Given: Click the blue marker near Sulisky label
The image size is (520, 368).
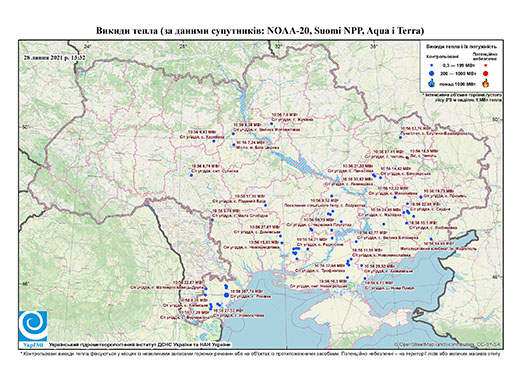Looking at the screenshot, I should [x=191, y=175].
